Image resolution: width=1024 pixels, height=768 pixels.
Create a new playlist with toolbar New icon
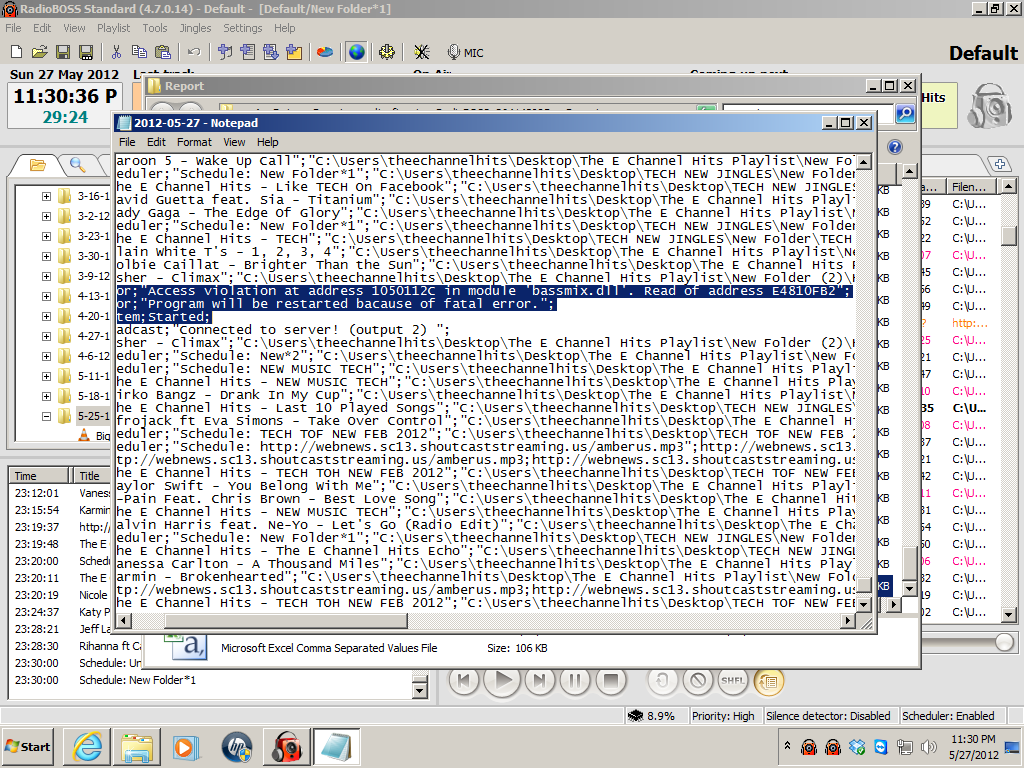pos(17,52)
